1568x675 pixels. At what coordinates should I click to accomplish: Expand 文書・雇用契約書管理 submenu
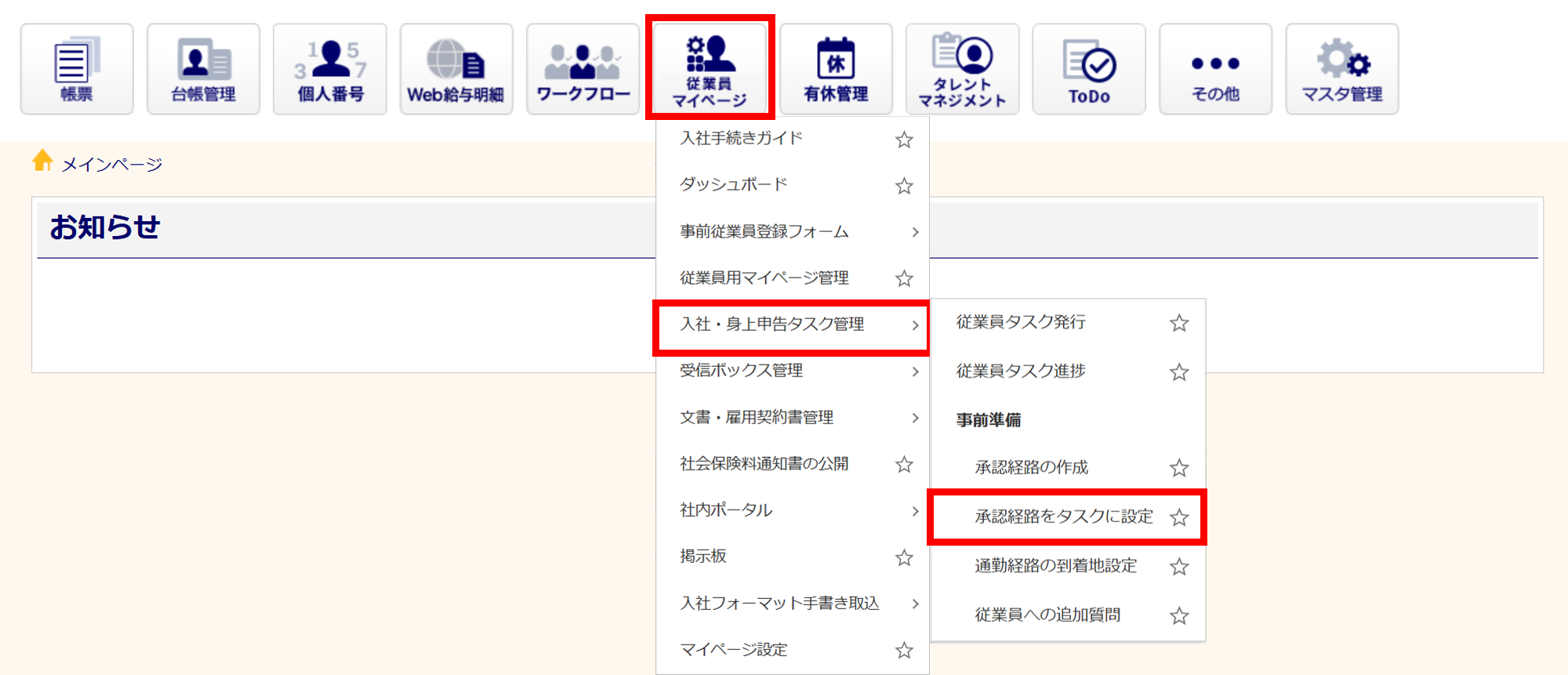coord(915,418)
